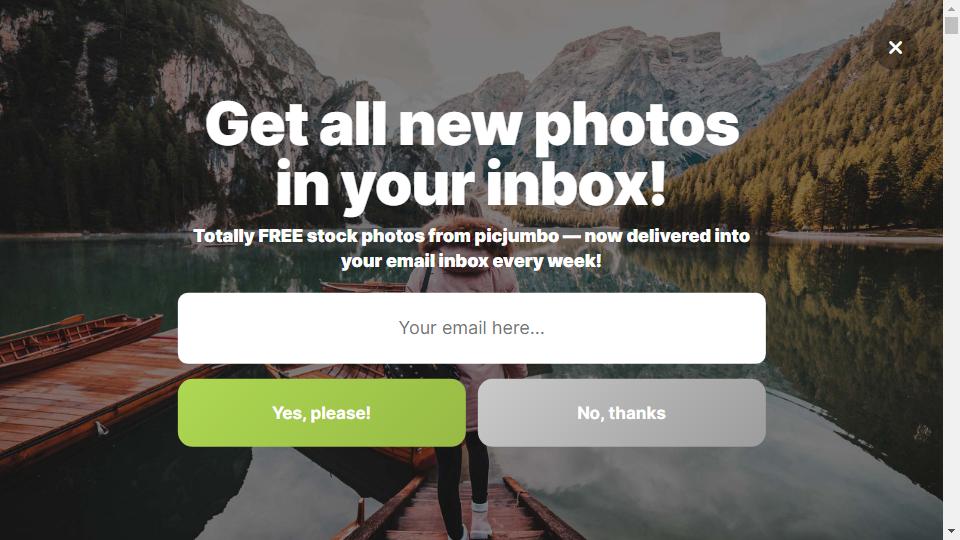Image resolution: width=960 pixels, height=540 pixels.
Task: Click the vertical scrollbar thumb
Action: point(951,25)
